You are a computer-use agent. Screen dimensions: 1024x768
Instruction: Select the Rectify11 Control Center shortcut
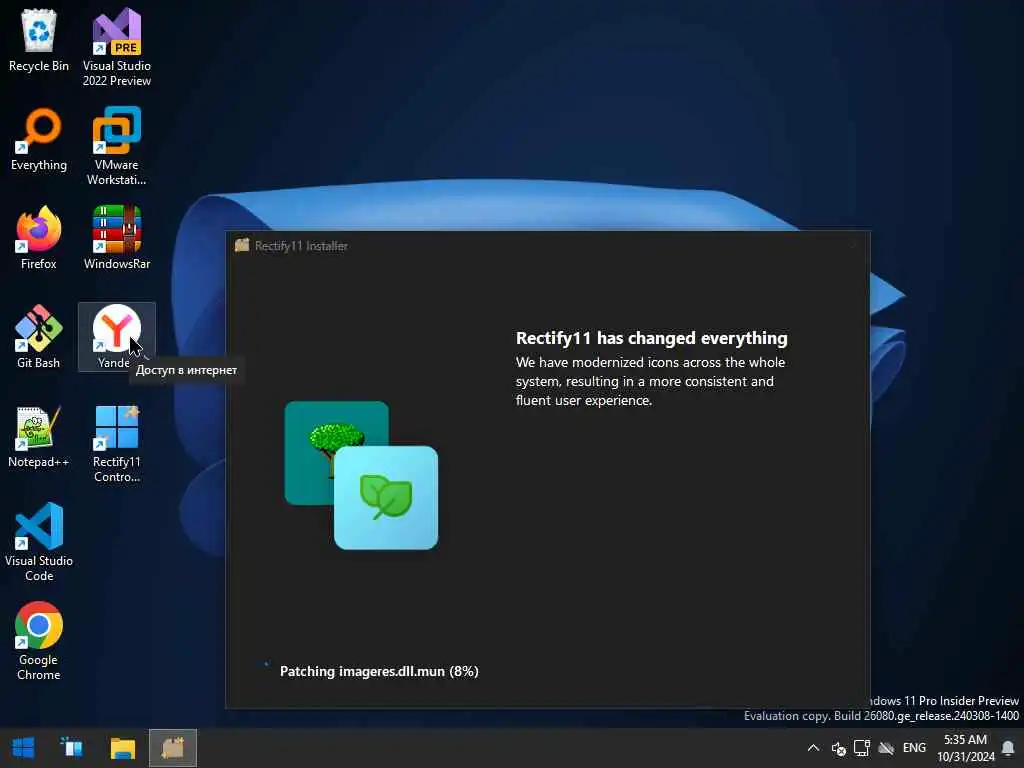coord(117,443)
